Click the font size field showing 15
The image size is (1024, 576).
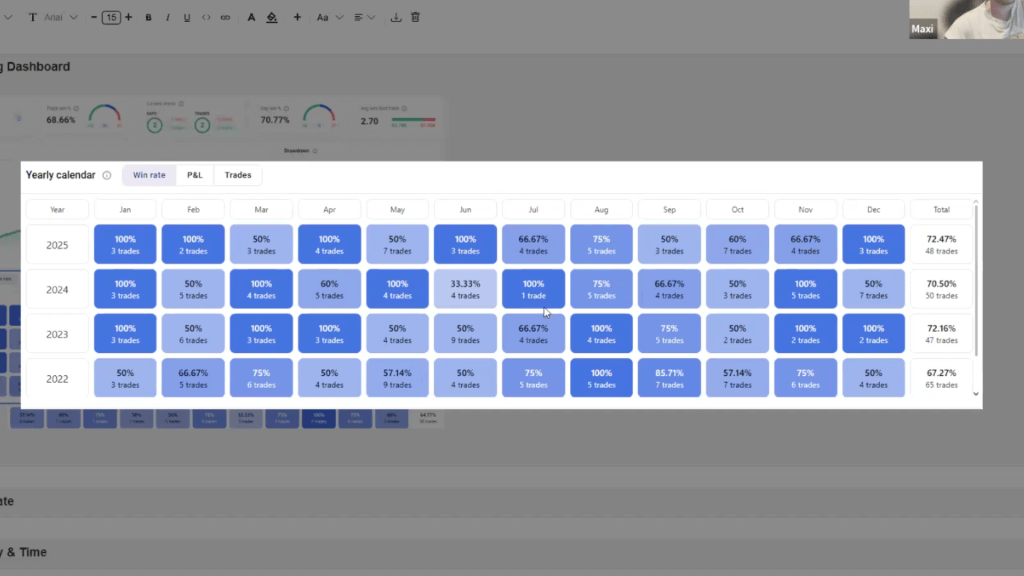[x=111, y=17]
